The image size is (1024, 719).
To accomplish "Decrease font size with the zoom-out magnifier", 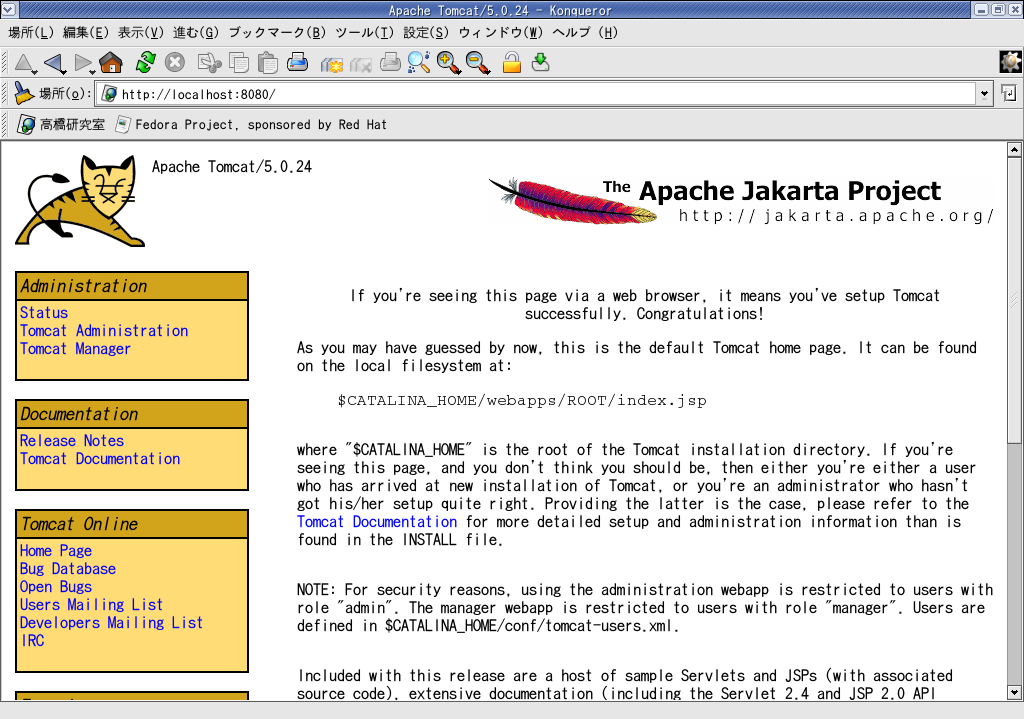I will pyautogui.click(x=478, y=63).
